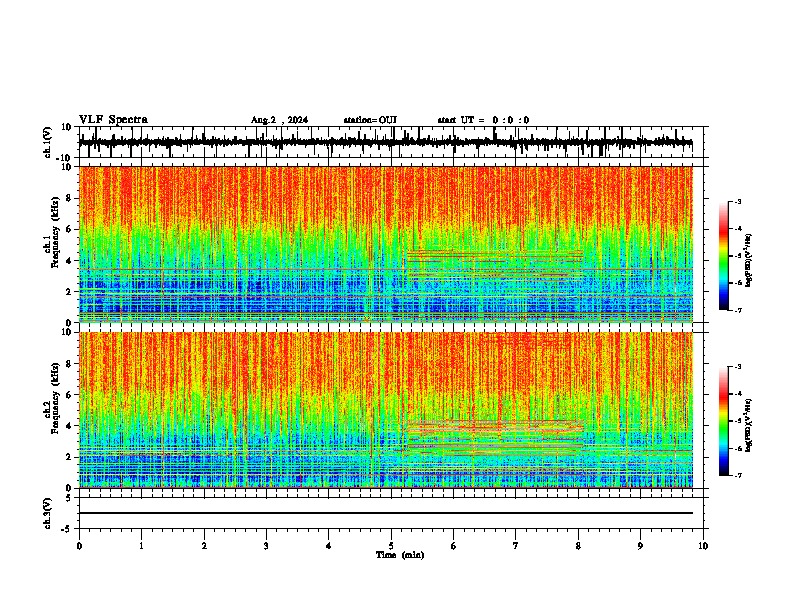
Task: Click the "1" tick on the time axis
Action: pos(141,546)
